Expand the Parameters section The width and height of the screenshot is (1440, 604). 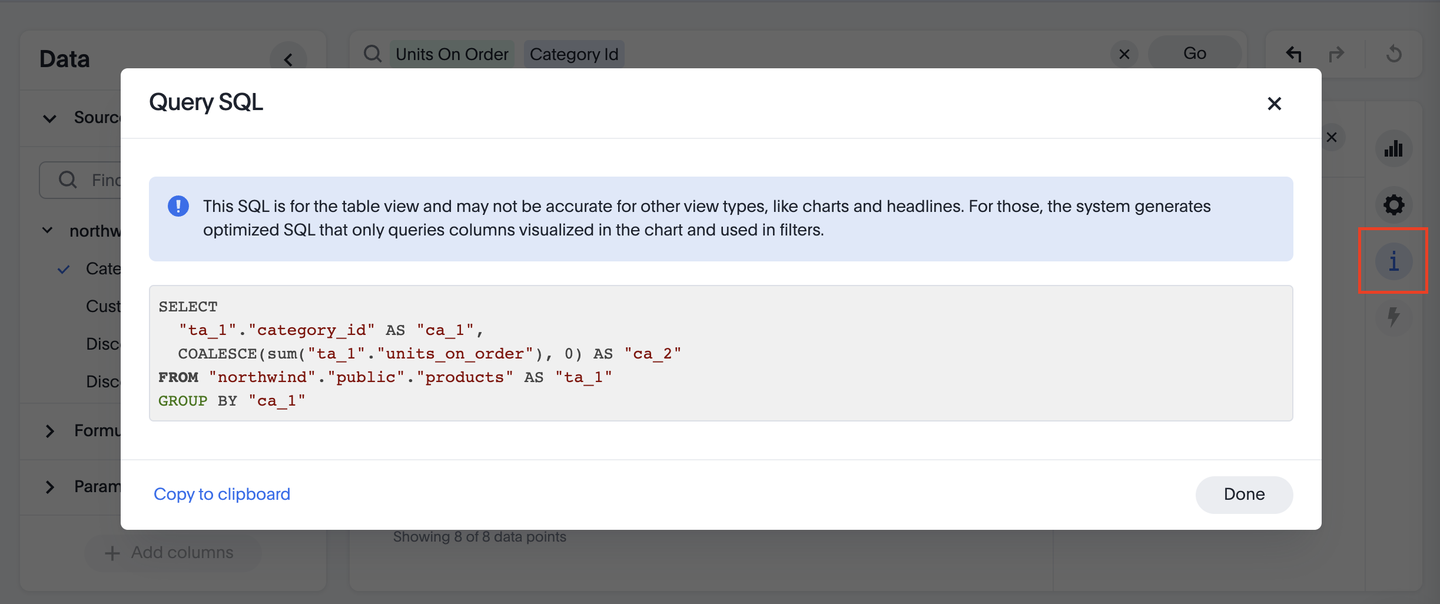point(49,487)
